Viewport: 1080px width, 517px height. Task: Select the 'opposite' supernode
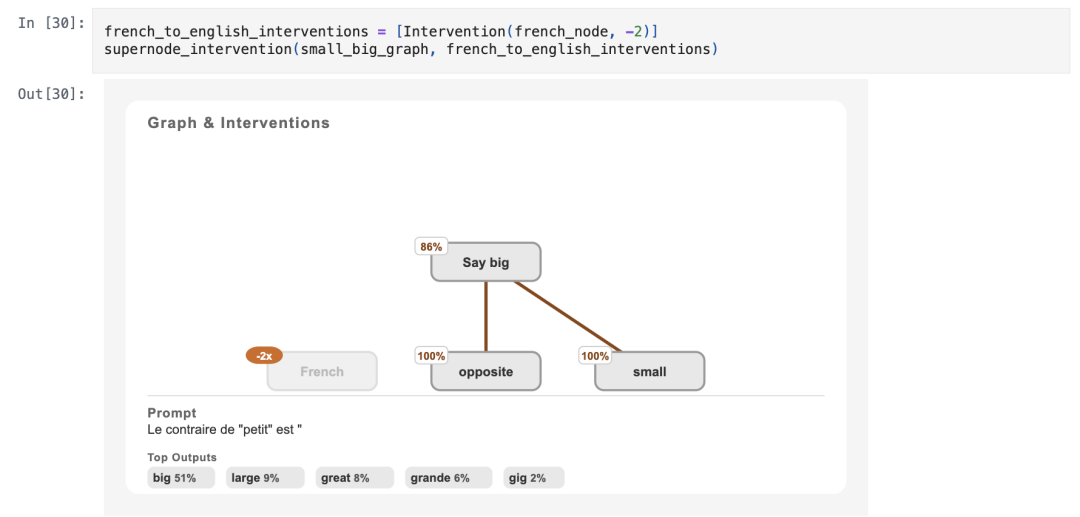point(486,372)
